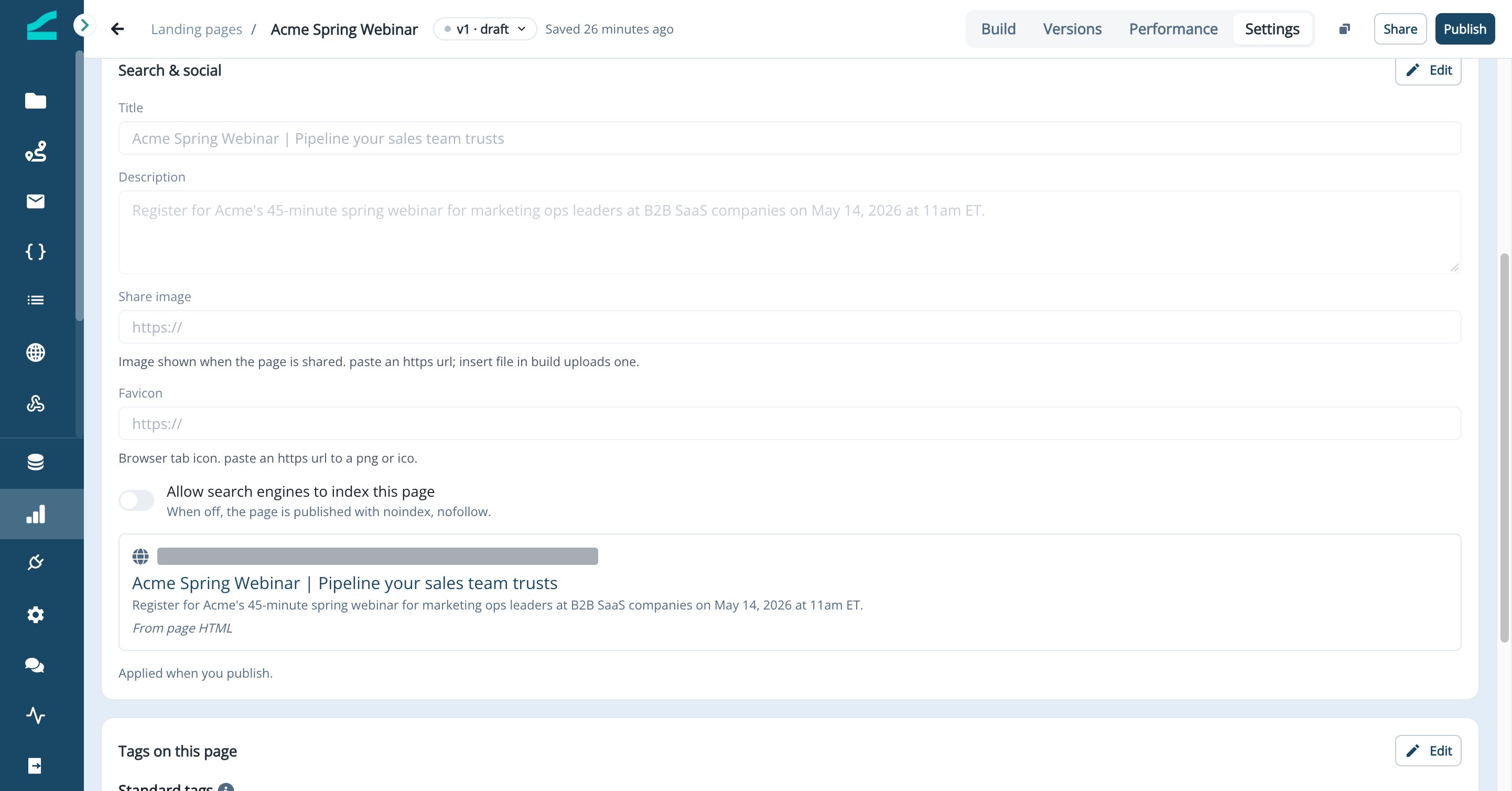
Task: Click the Title input field
Action: click(x=790, y=138)
